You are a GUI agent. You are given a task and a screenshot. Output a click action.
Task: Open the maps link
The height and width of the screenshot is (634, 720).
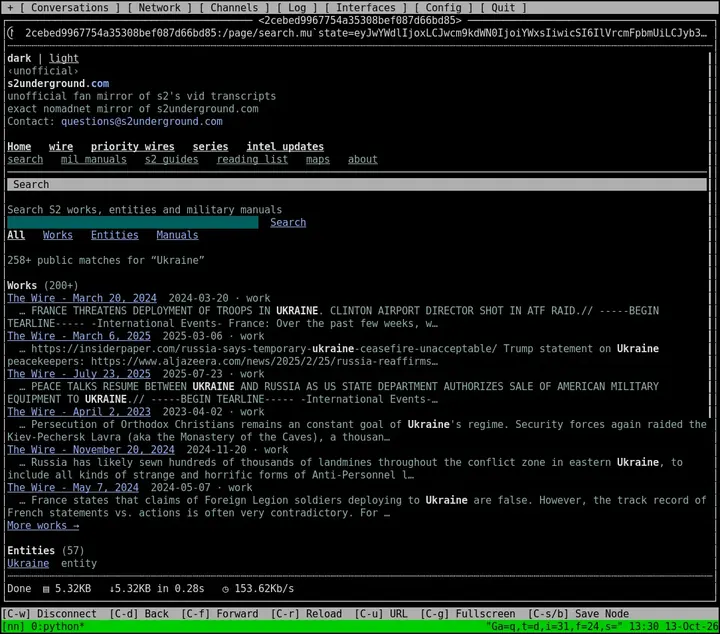tap(318, 159)
